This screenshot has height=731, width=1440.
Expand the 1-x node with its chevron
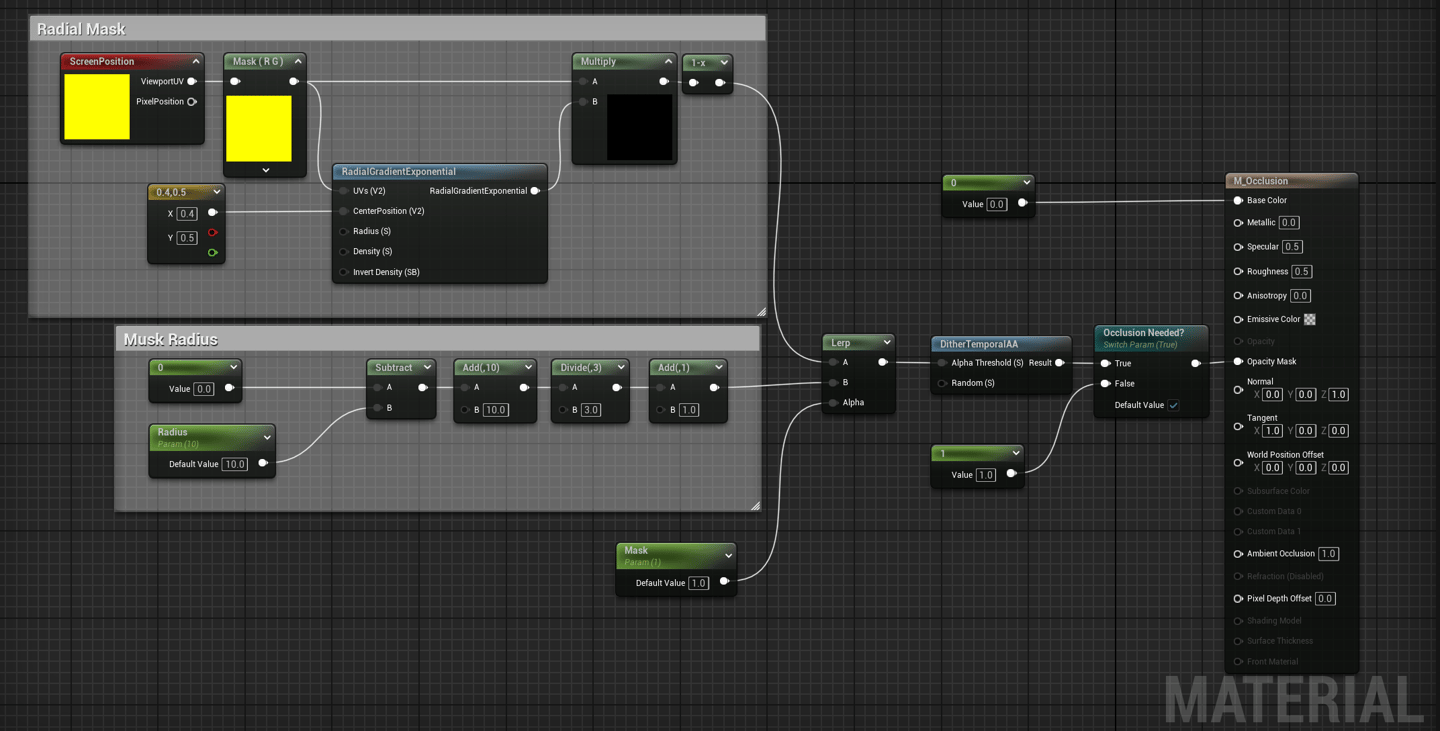pyautogui.click(x=724, y=62)
